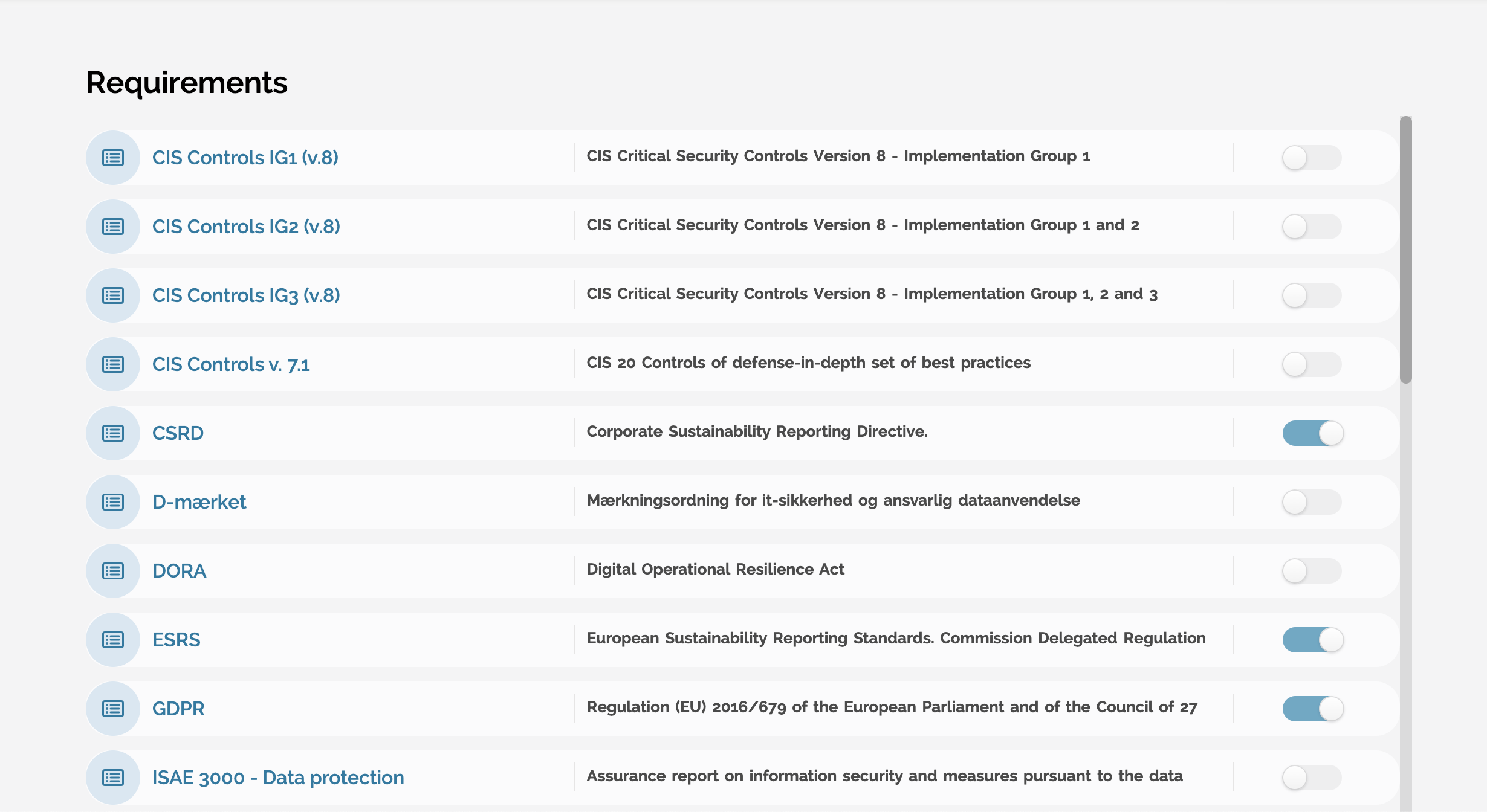This screenshot has height=812, width=1487.
Task: Click the list icon beside DORA
Action: tap(113, 571)
